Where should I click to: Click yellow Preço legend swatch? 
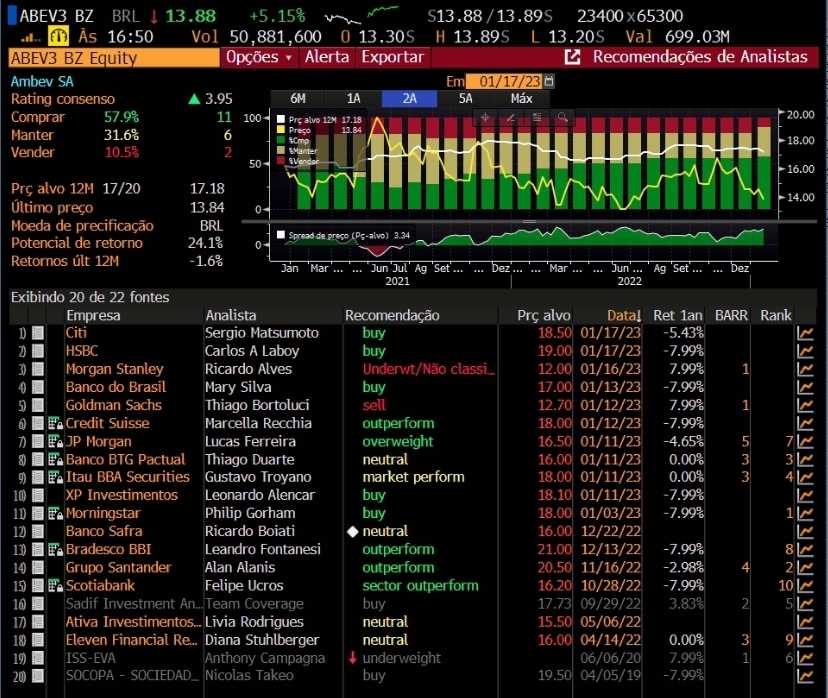coord(280,130)
